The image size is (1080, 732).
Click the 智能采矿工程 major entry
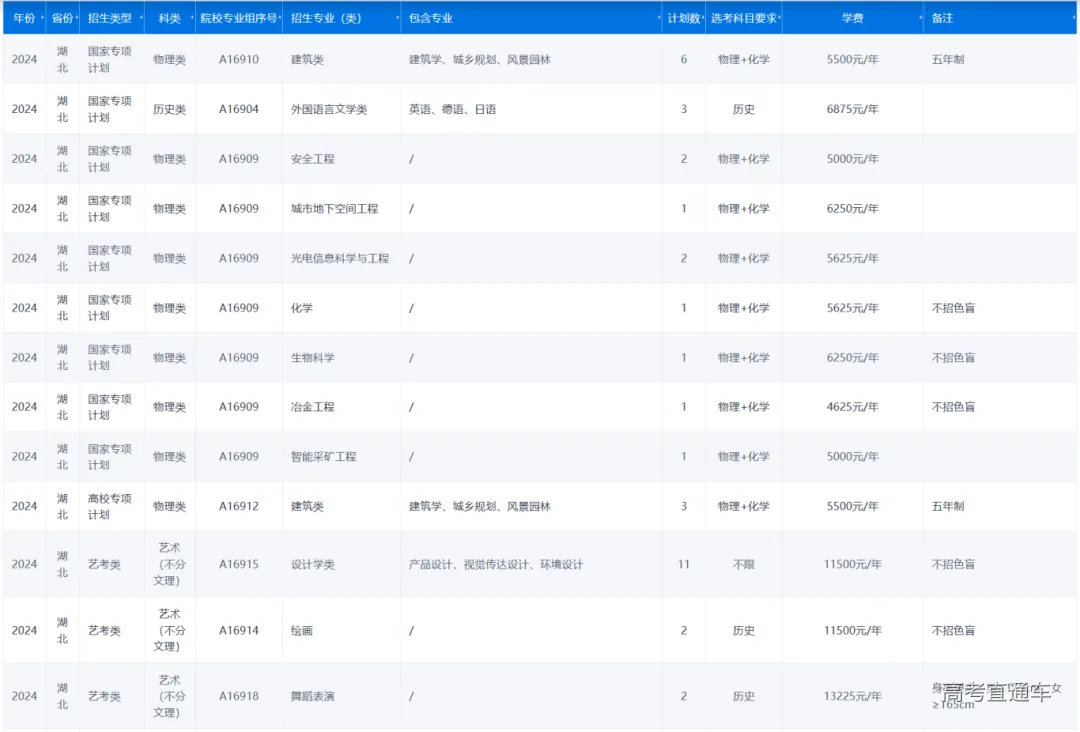pos(323,456)
